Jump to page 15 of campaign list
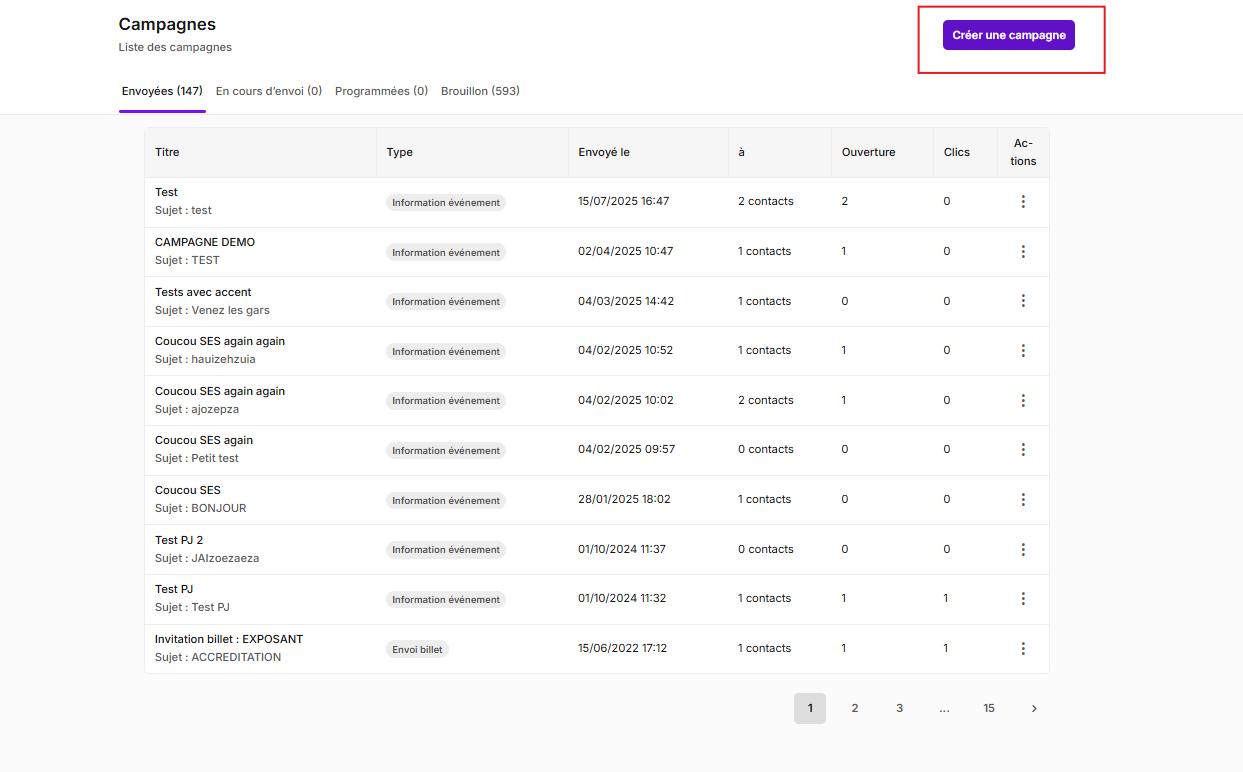Viewport: 1243px width, 772px height. 989,709
